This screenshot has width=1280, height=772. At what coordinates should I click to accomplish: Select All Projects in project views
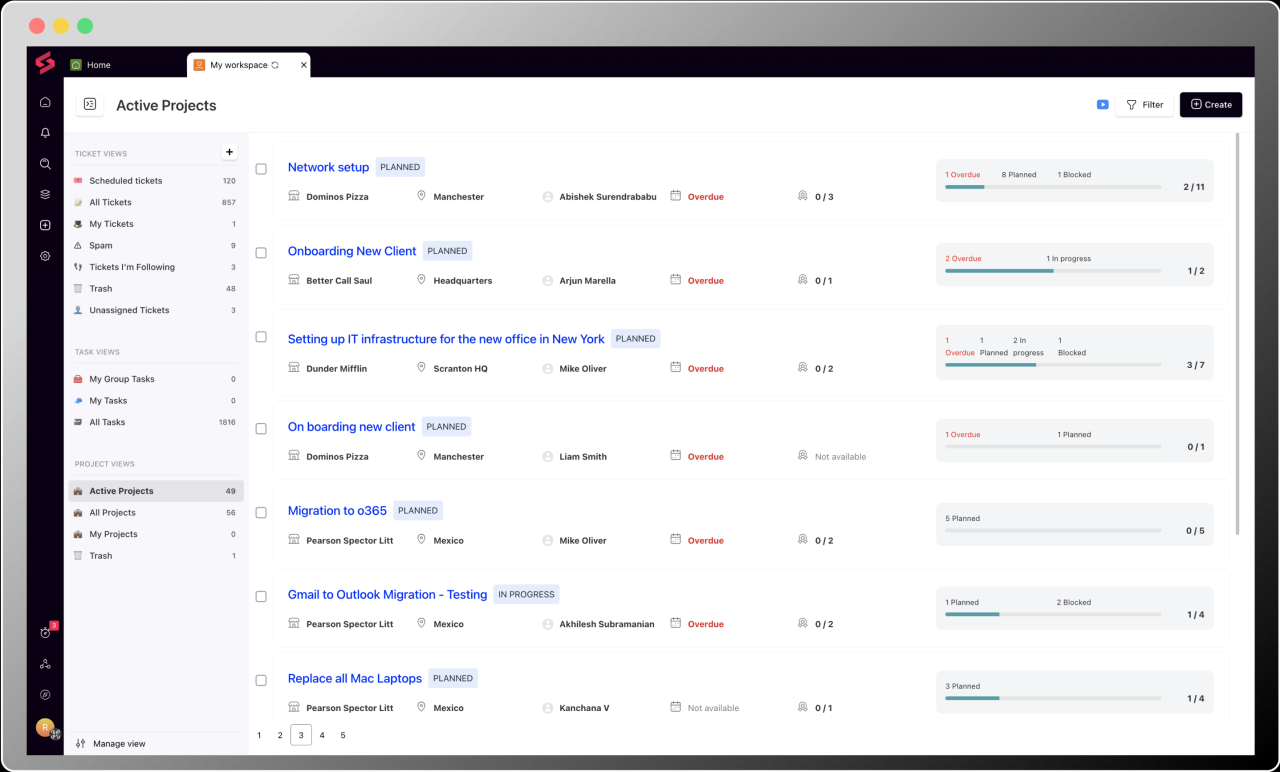pyautogui.click(x=112, y=513)
